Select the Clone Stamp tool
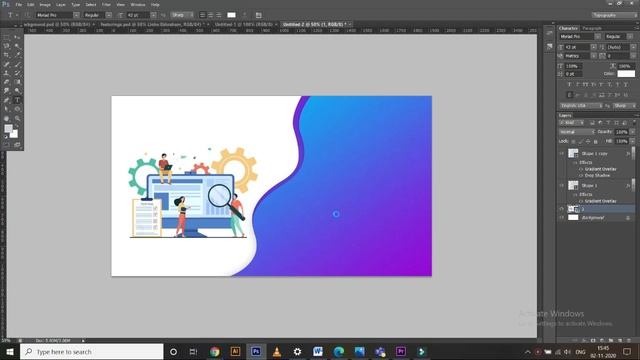The height and width of the screenshot is (360, 640). tap(7, 73)
